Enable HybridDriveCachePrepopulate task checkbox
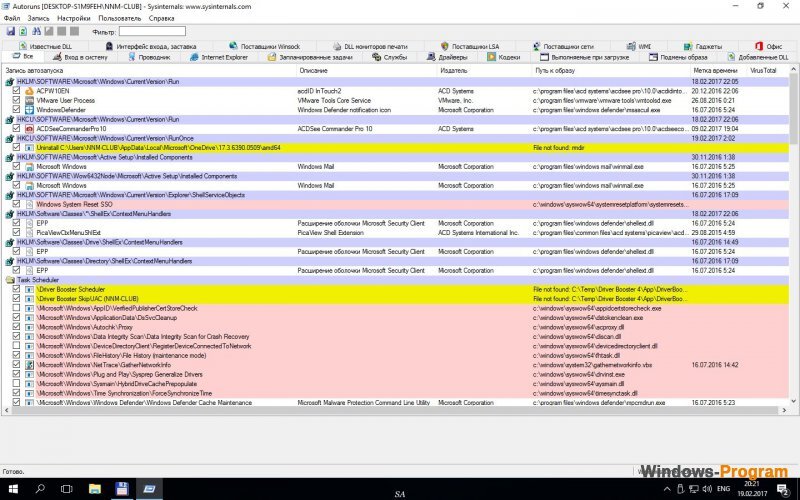This screenshot has height=500, width=800. click(x=16, y=384)
